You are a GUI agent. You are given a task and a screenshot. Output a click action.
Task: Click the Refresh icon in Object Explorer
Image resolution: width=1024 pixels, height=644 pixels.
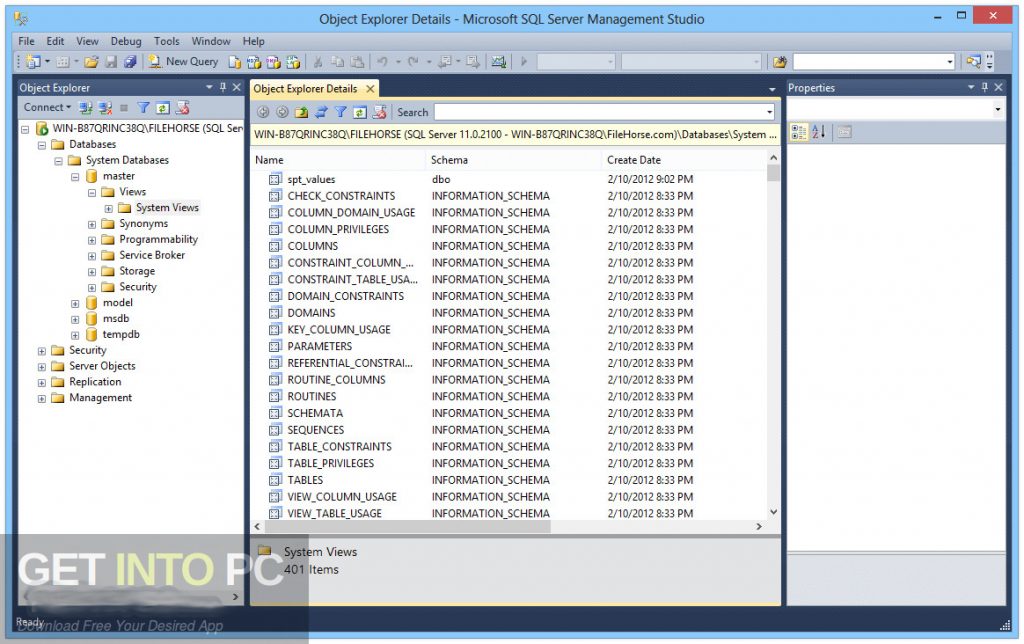(x=163, y=108)
